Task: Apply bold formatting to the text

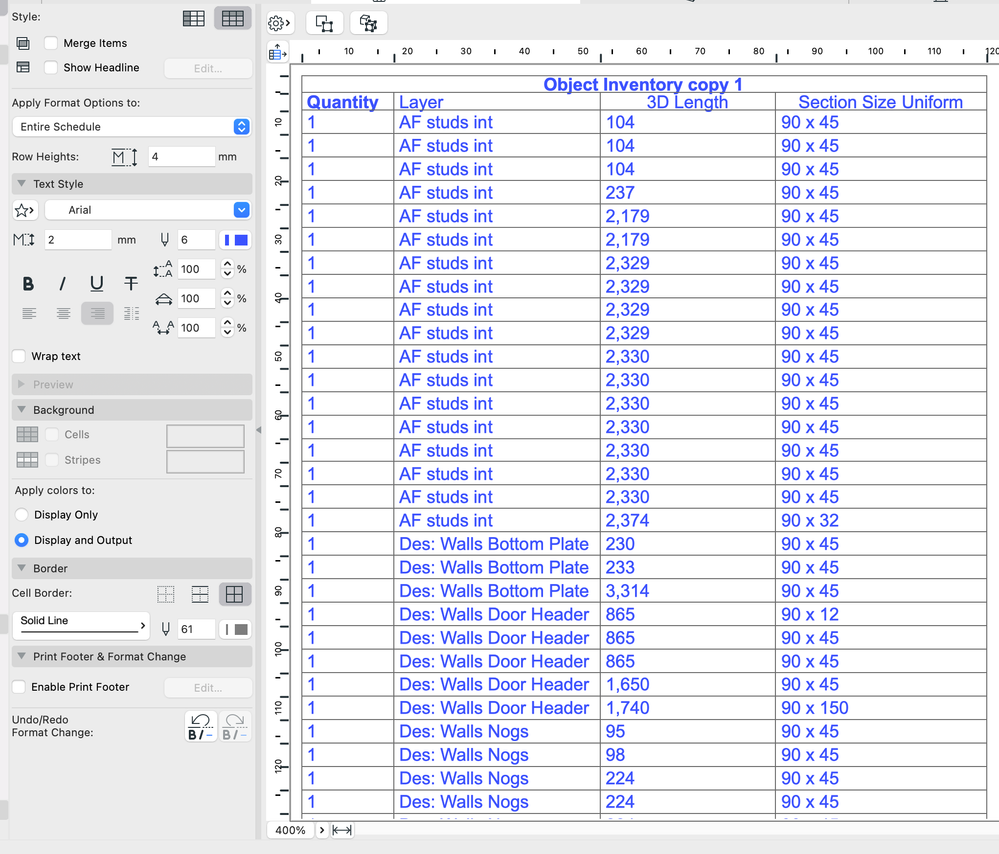Action: pyautogui.click(x=28, y=283)
